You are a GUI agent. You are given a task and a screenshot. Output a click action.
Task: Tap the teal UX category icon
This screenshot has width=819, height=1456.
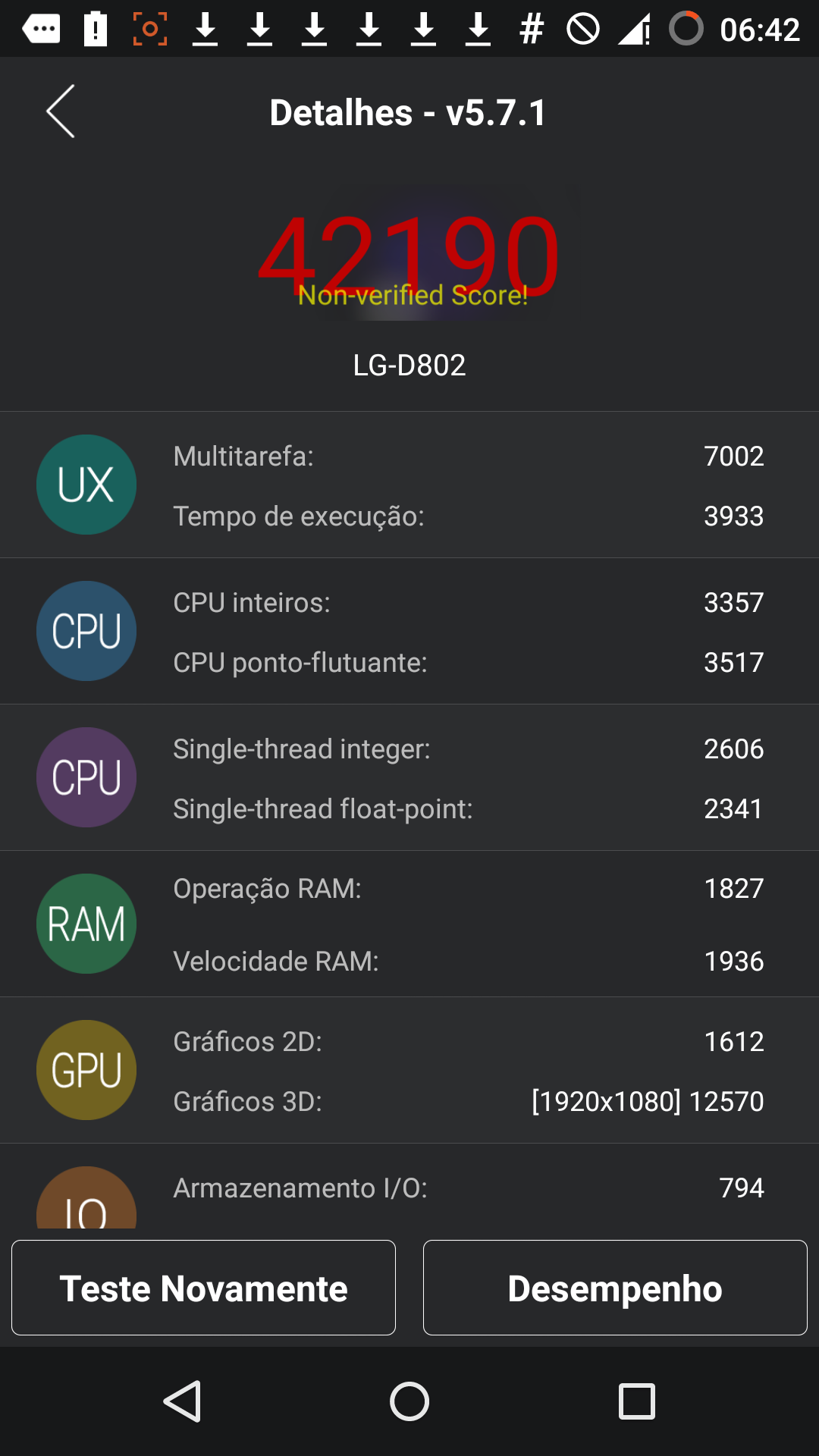86,485
